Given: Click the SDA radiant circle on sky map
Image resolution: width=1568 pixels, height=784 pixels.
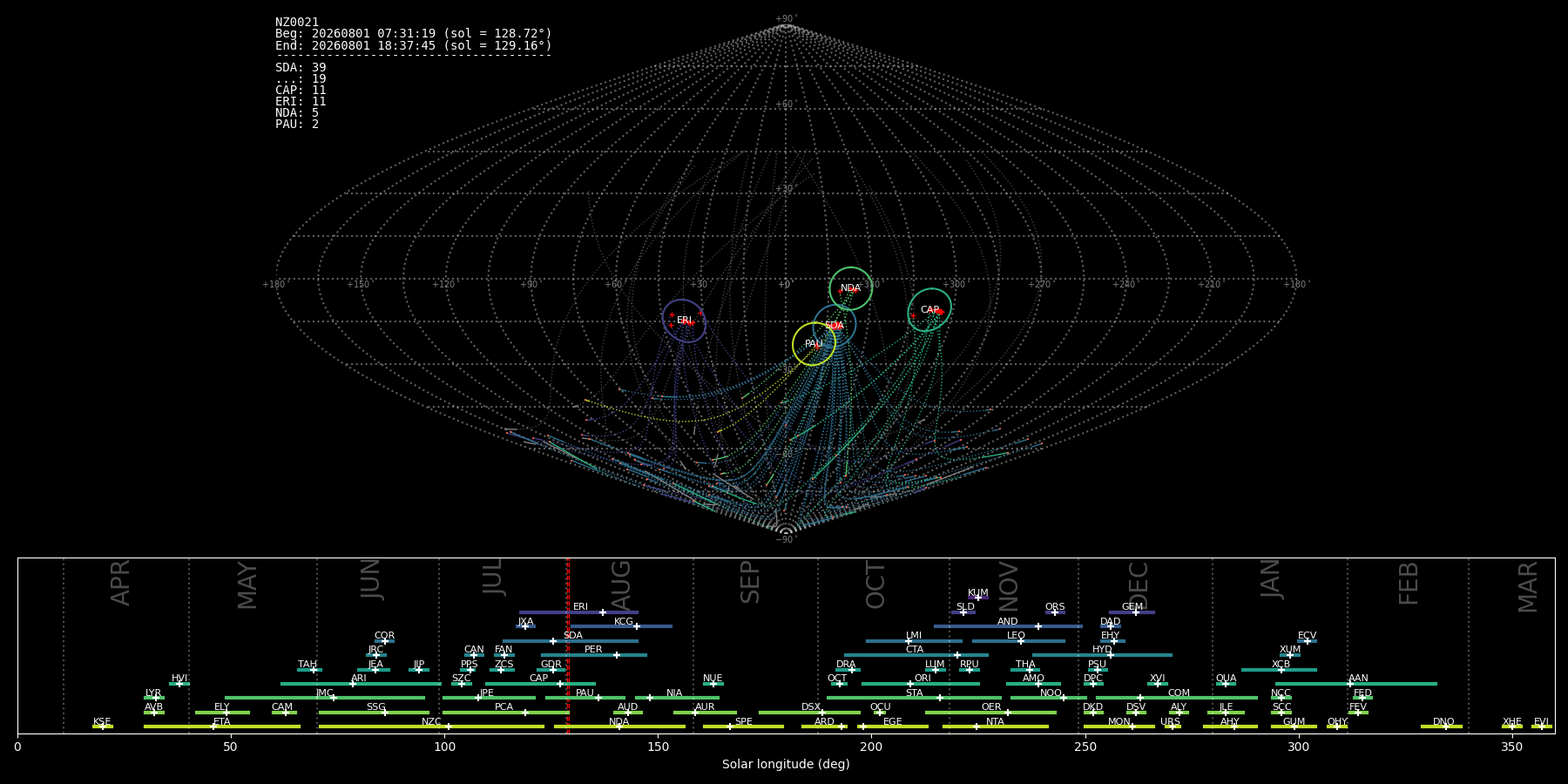Looking at the screenshot, I should click(835, 325).
